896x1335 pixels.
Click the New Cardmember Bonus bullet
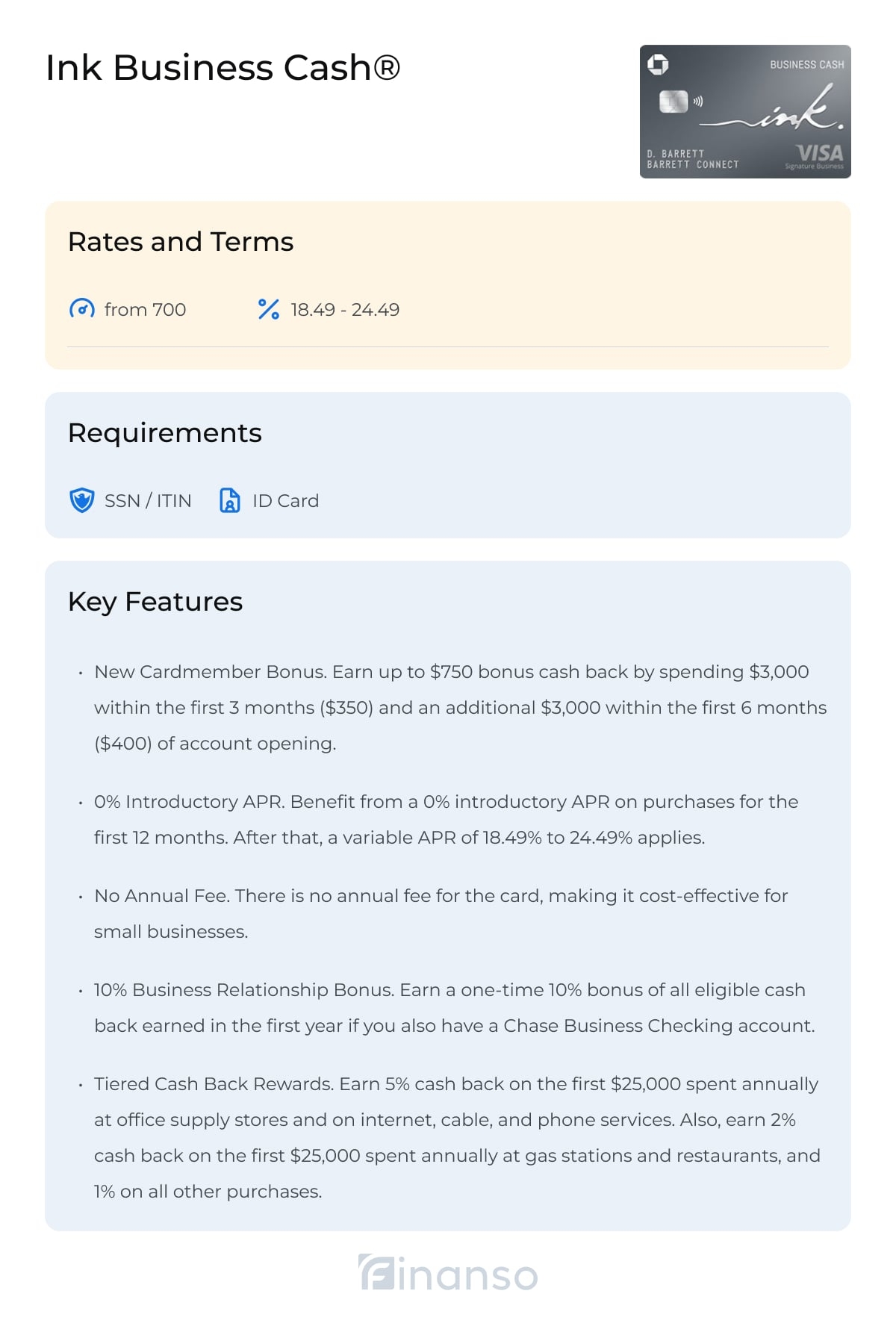[461, 707]
